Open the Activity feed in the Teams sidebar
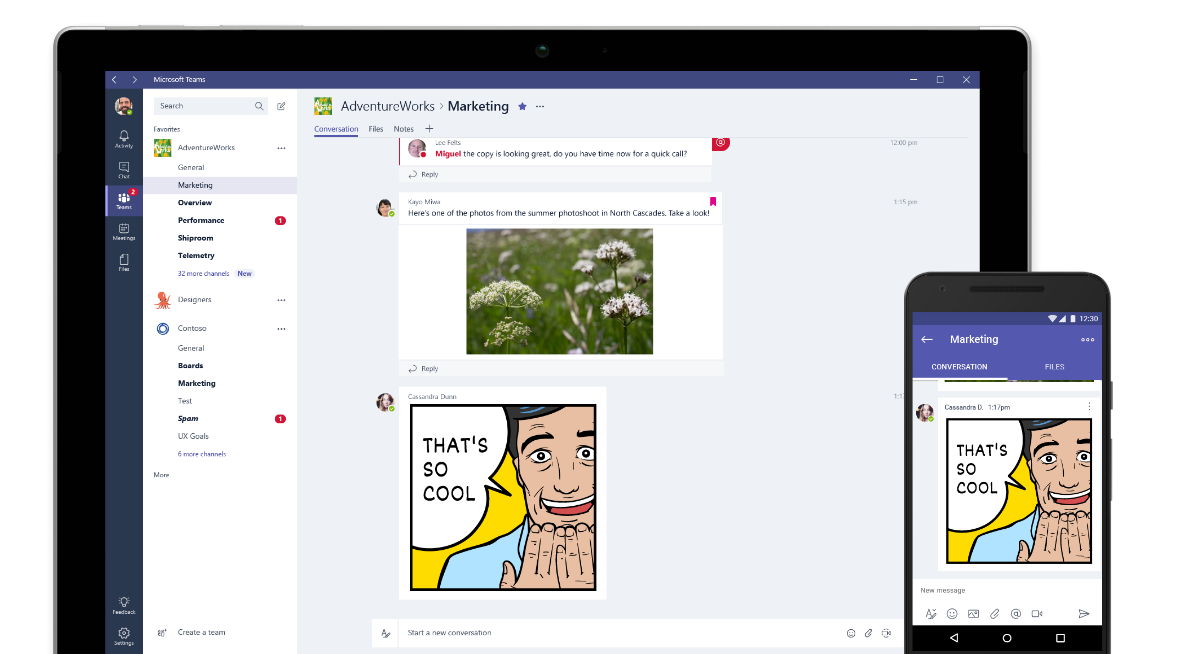This screenshot has height=654, width=1179. point(124,139)
